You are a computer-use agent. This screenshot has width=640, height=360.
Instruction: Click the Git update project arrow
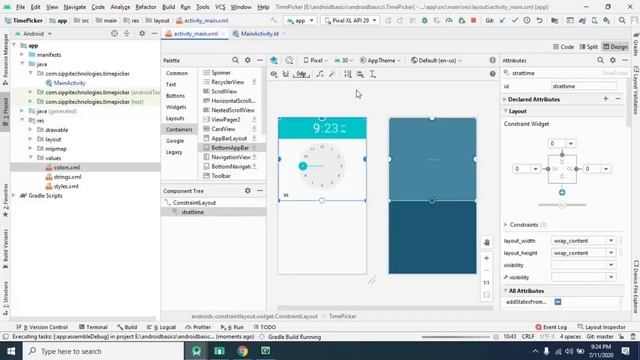click(502, 20)
